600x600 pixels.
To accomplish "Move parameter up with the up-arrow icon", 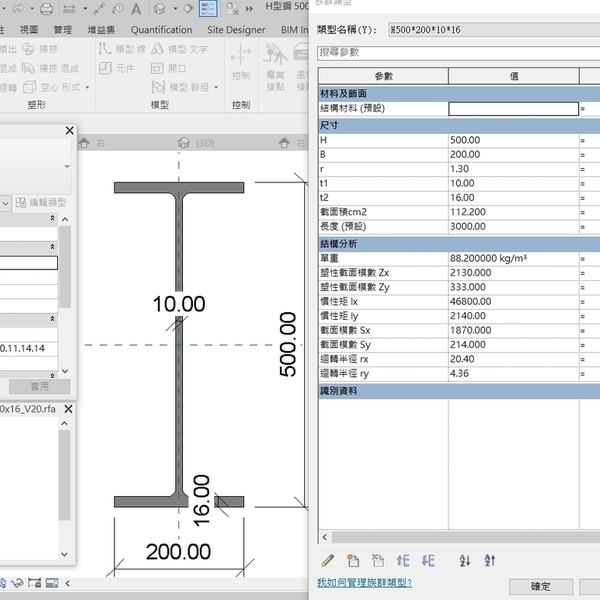I will coord(403,560).
